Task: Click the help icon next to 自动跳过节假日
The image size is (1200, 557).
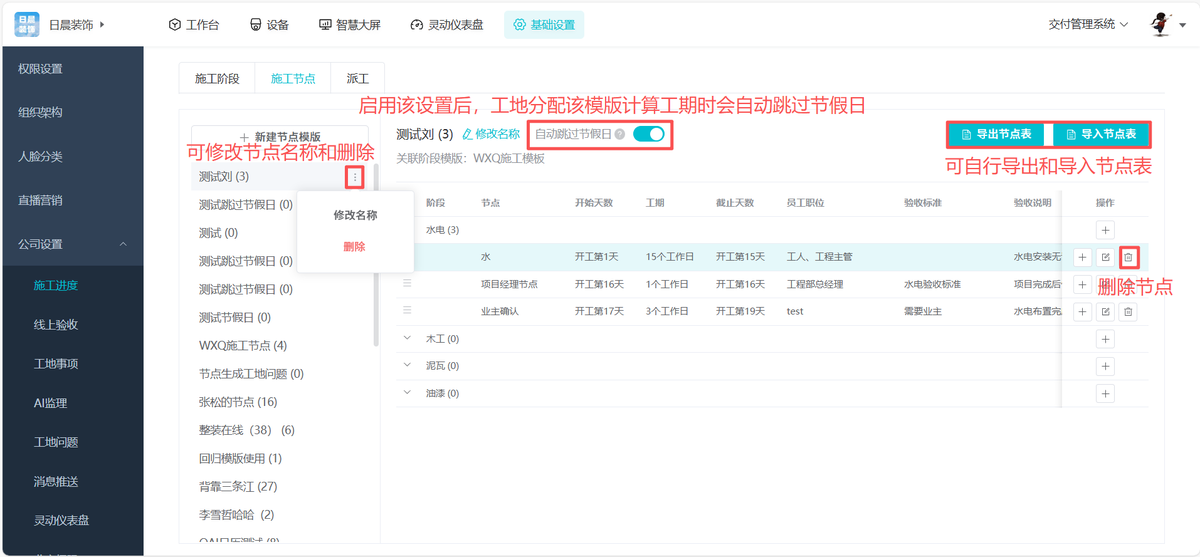Action: (x=620, y=134)
